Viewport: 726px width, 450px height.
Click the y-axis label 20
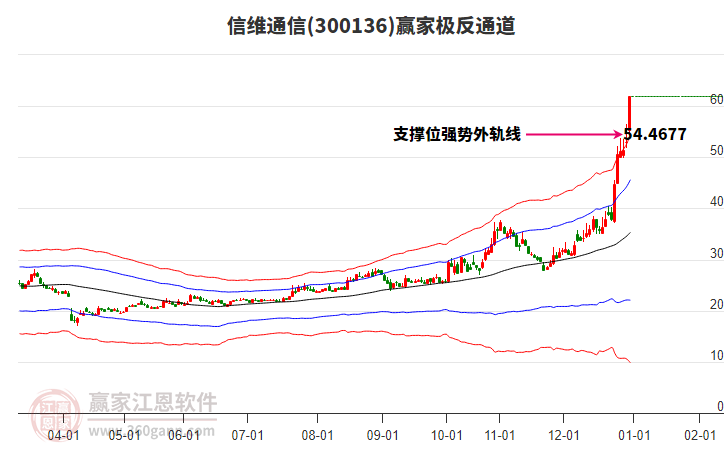717,304
